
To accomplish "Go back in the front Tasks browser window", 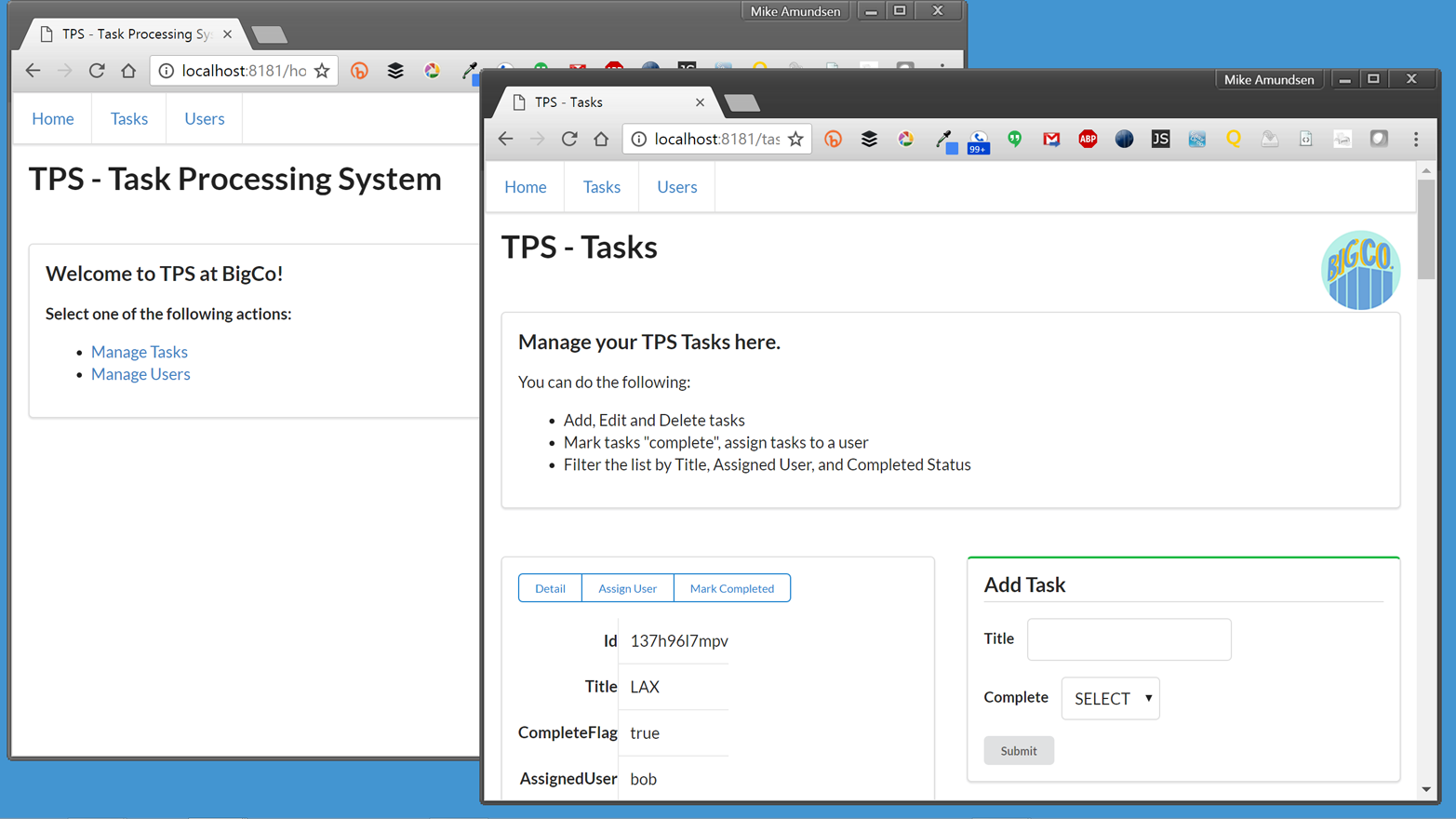I will coord(505,139).
